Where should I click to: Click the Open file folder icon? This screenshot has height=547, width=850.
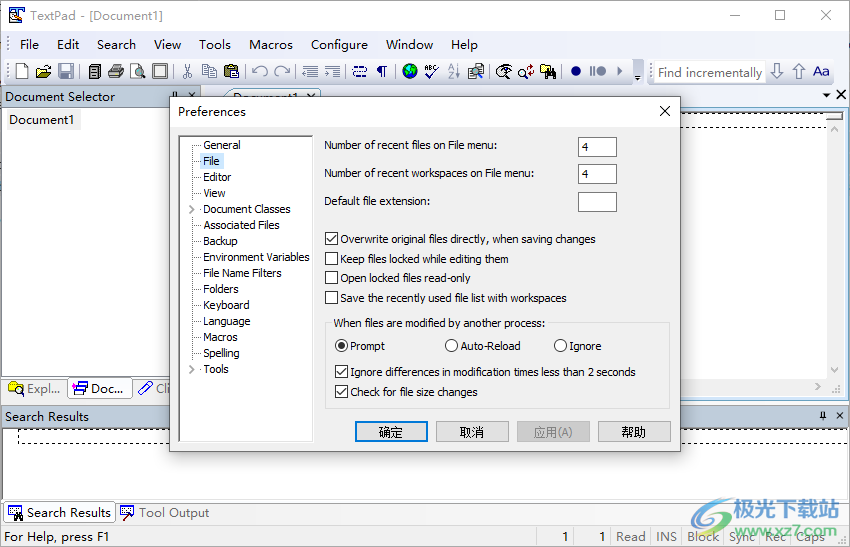tap(43, 71)
